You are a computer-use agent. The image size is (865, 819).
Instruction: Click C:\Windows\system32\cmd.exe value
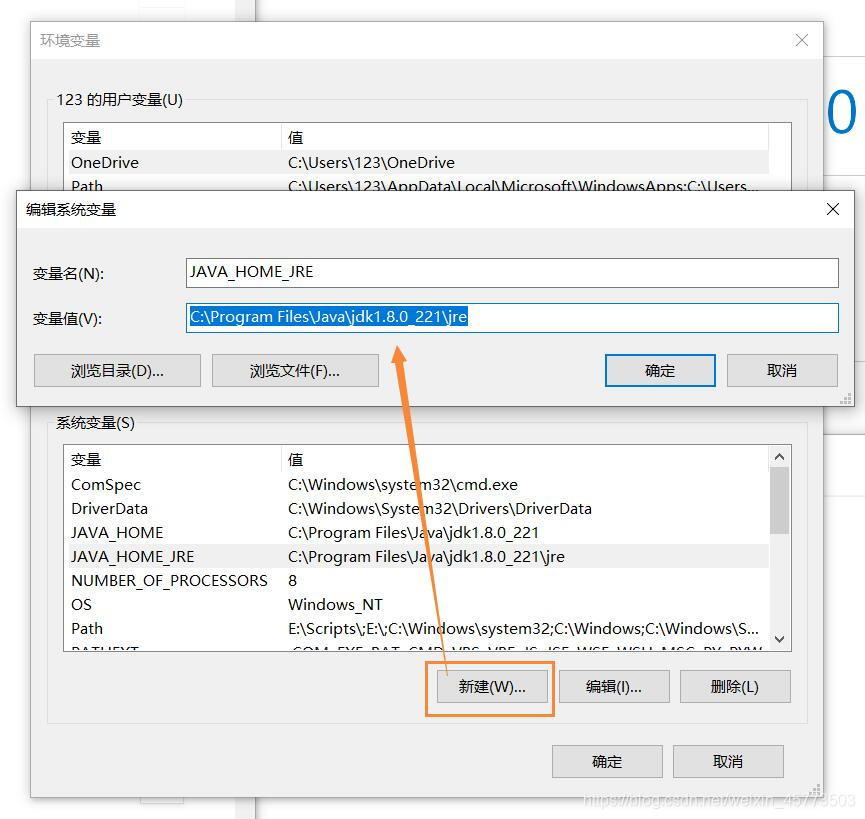pos(403,485)
